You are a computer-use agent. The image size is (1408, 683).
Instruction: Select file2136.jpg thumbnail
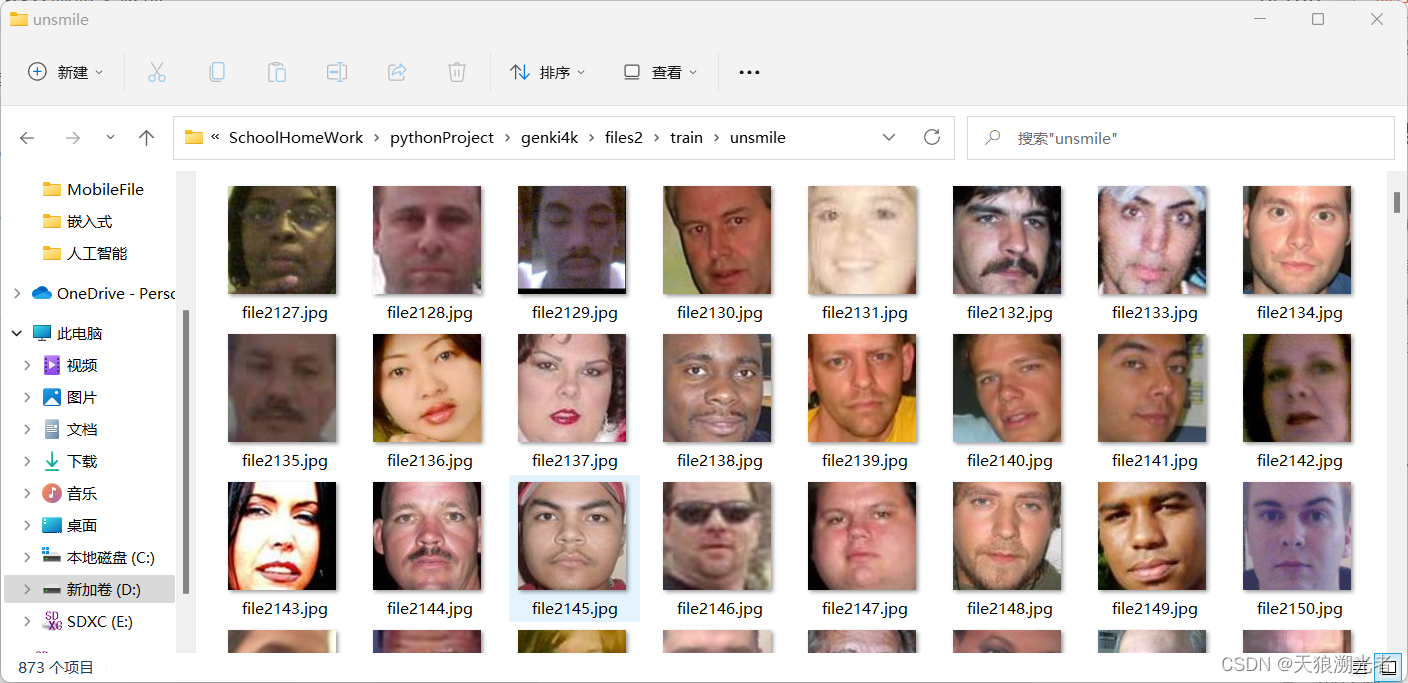tap(427, 388)
